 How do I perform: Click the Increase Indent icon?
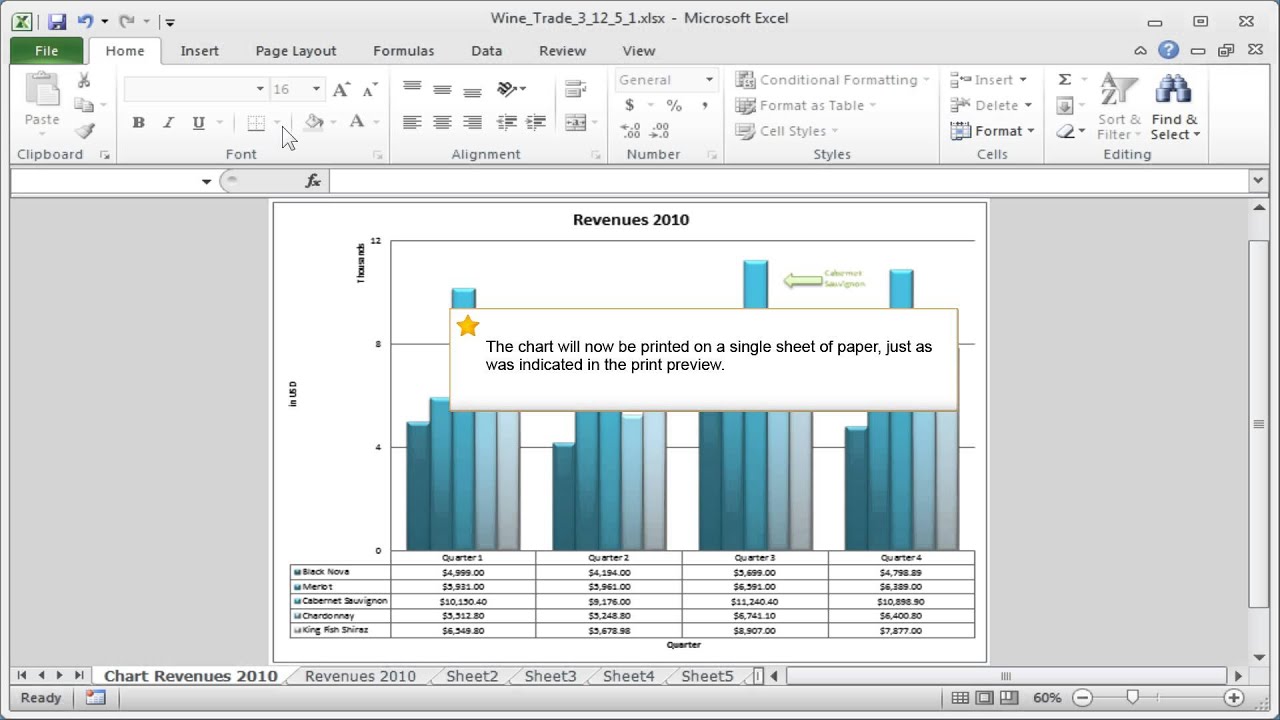(536, 123)
